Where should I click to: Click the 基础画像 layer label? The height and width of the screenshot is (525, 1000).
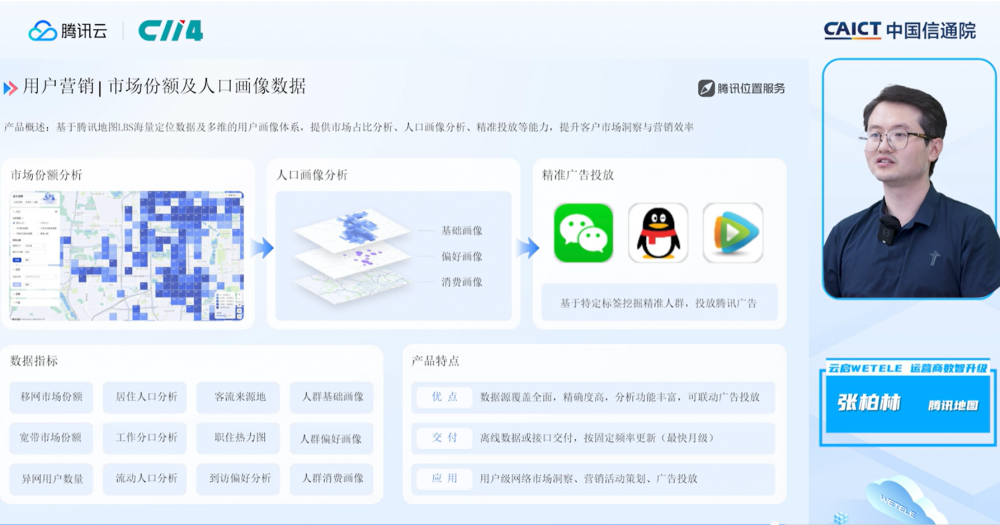click(x=462, y=230)
